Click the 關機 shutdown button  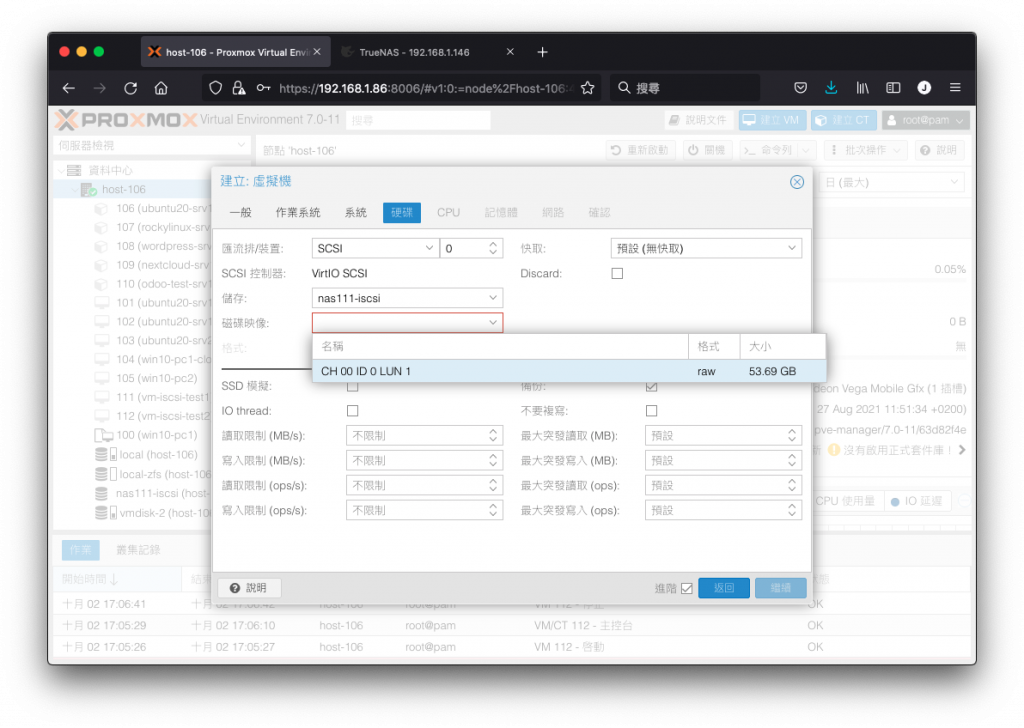coord(707,150)
